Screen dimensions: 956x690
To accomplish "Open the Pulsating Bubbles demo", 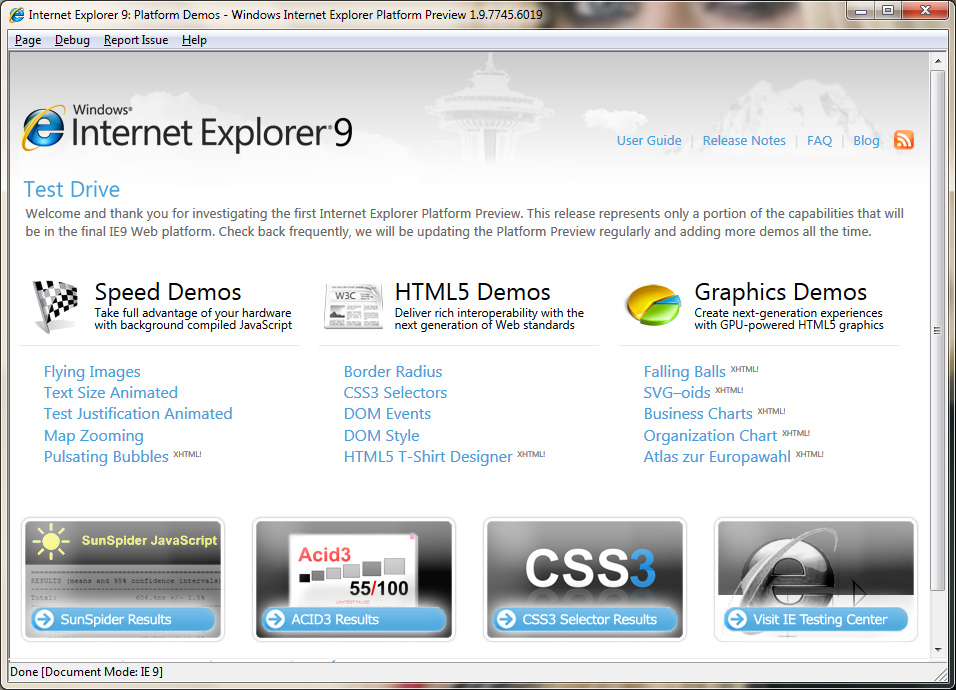I will pos(106,457).
